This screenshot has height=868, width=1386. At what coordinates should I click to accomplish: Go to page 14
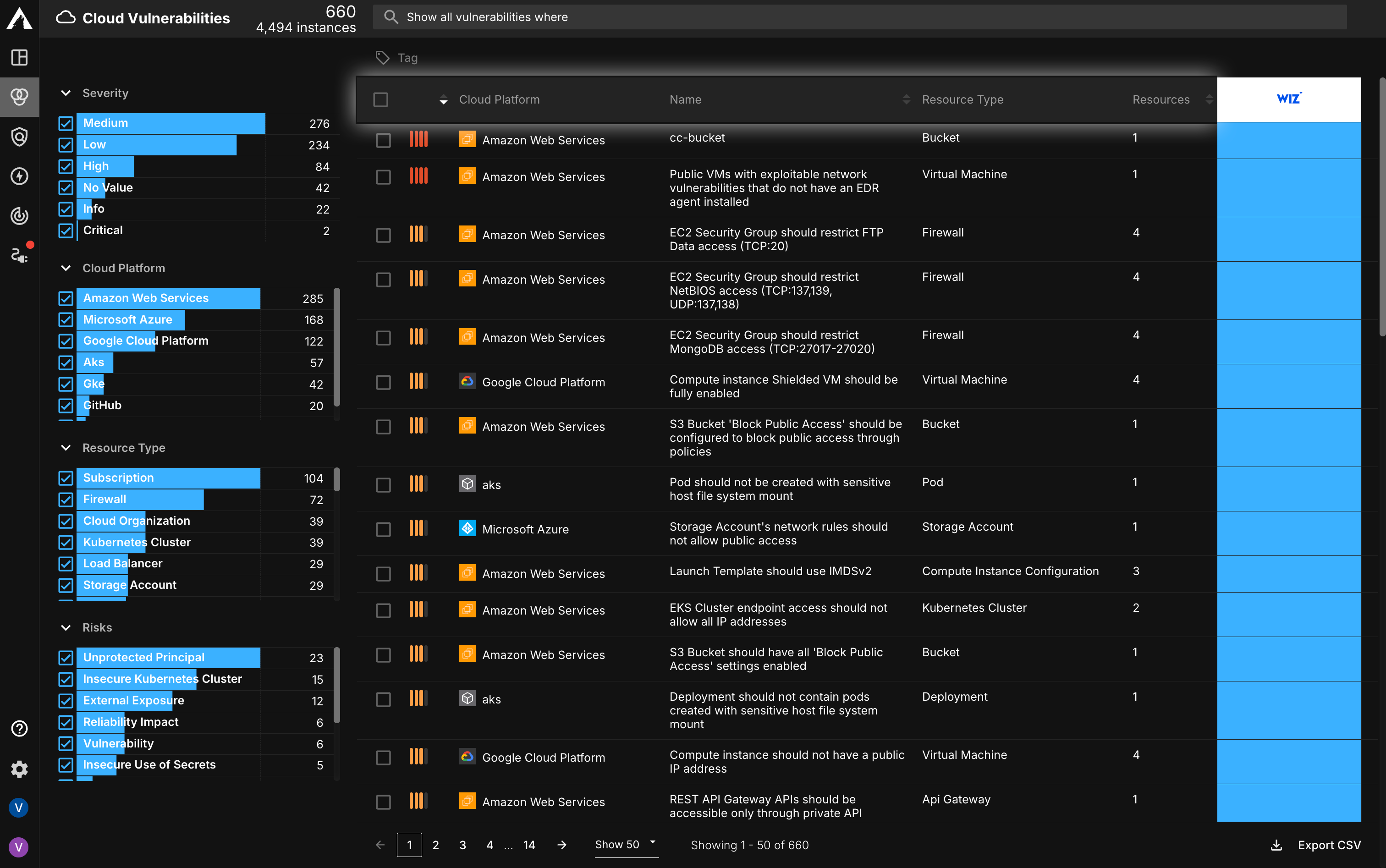[x=529, y=845]
